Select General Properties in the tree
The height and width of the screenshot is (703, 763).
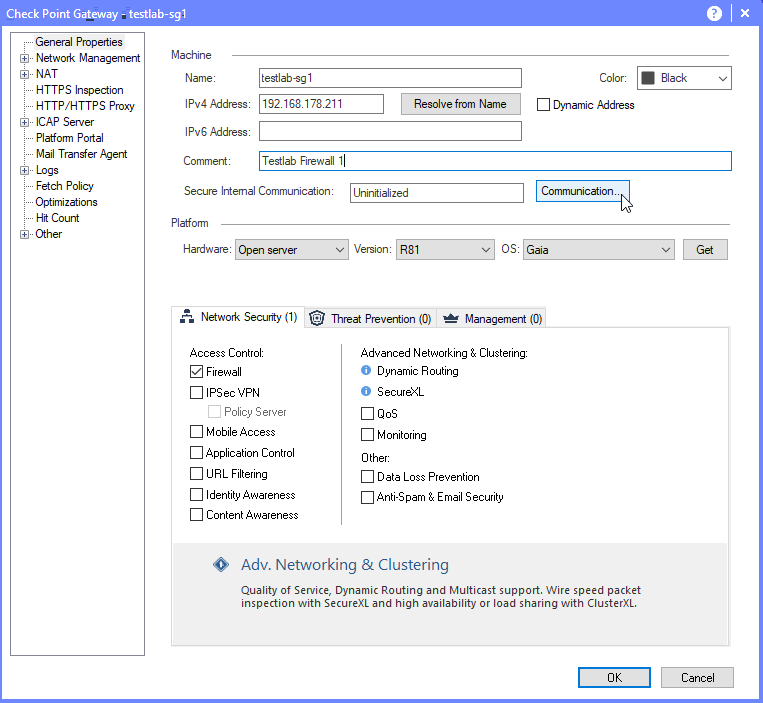[x=79, y=42]
